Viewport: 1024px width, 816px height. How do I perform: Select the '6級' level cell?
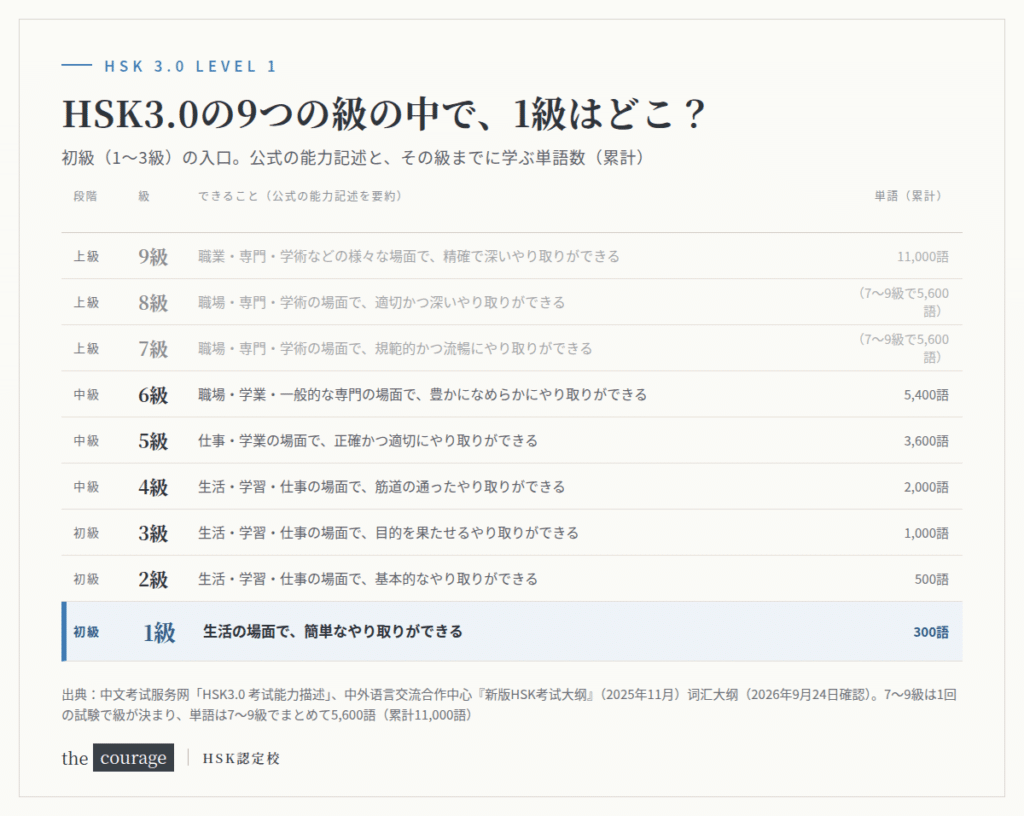point(153,395)
